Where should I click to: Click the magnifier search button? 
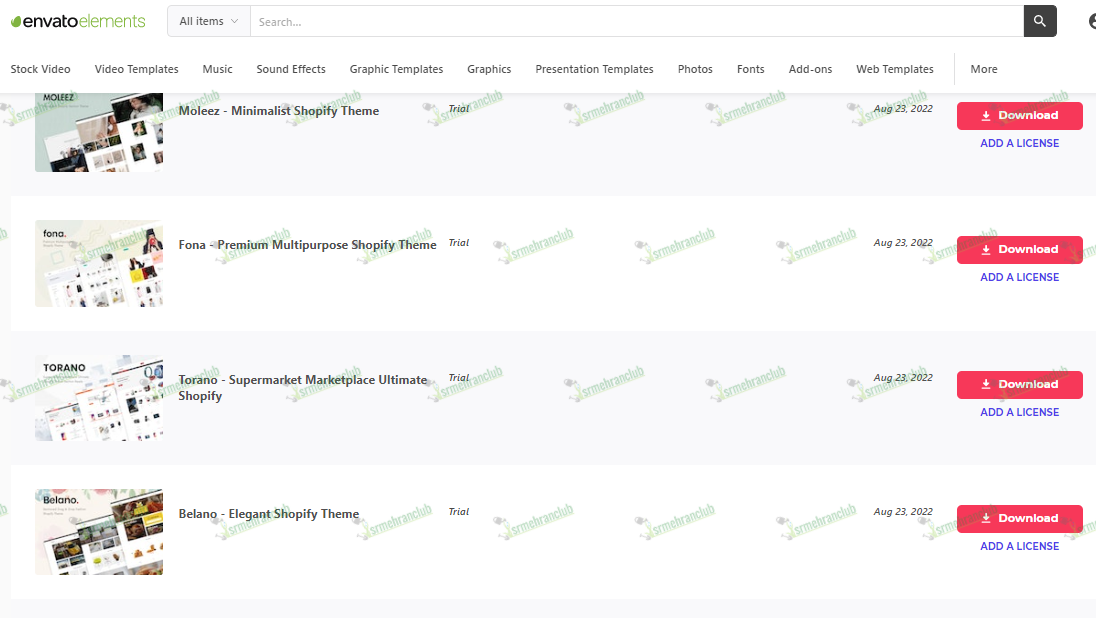(x=1040, y=22)
